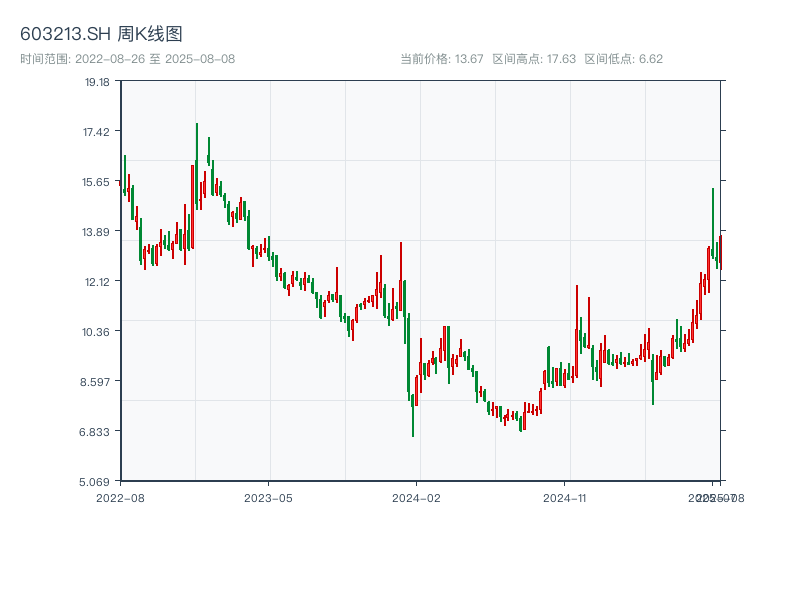Click the 10.36 y-axis value
The width and height of the screenshot is (800, 600).
(x=96, y=332)
